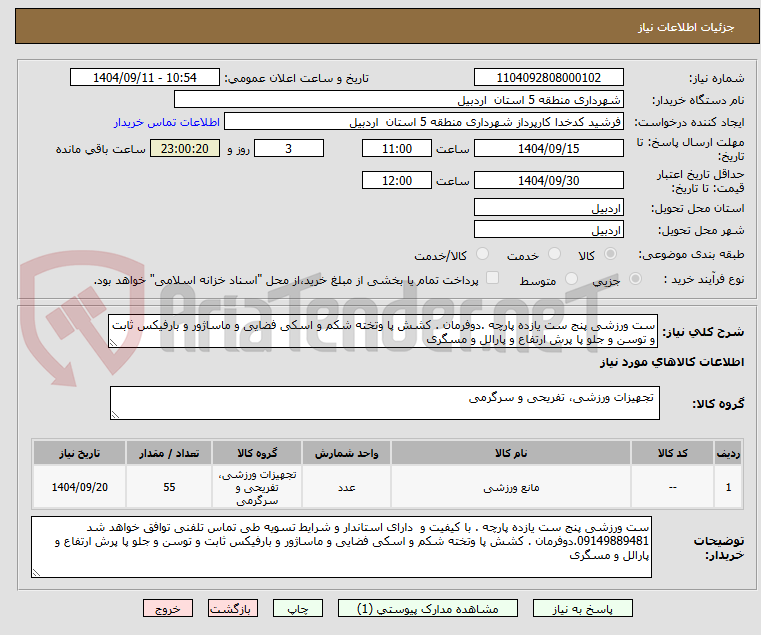The height and width of the screenshot is (635, 761).
Task: Select the کالا/خدمت radio button
Action: (482, 254)
